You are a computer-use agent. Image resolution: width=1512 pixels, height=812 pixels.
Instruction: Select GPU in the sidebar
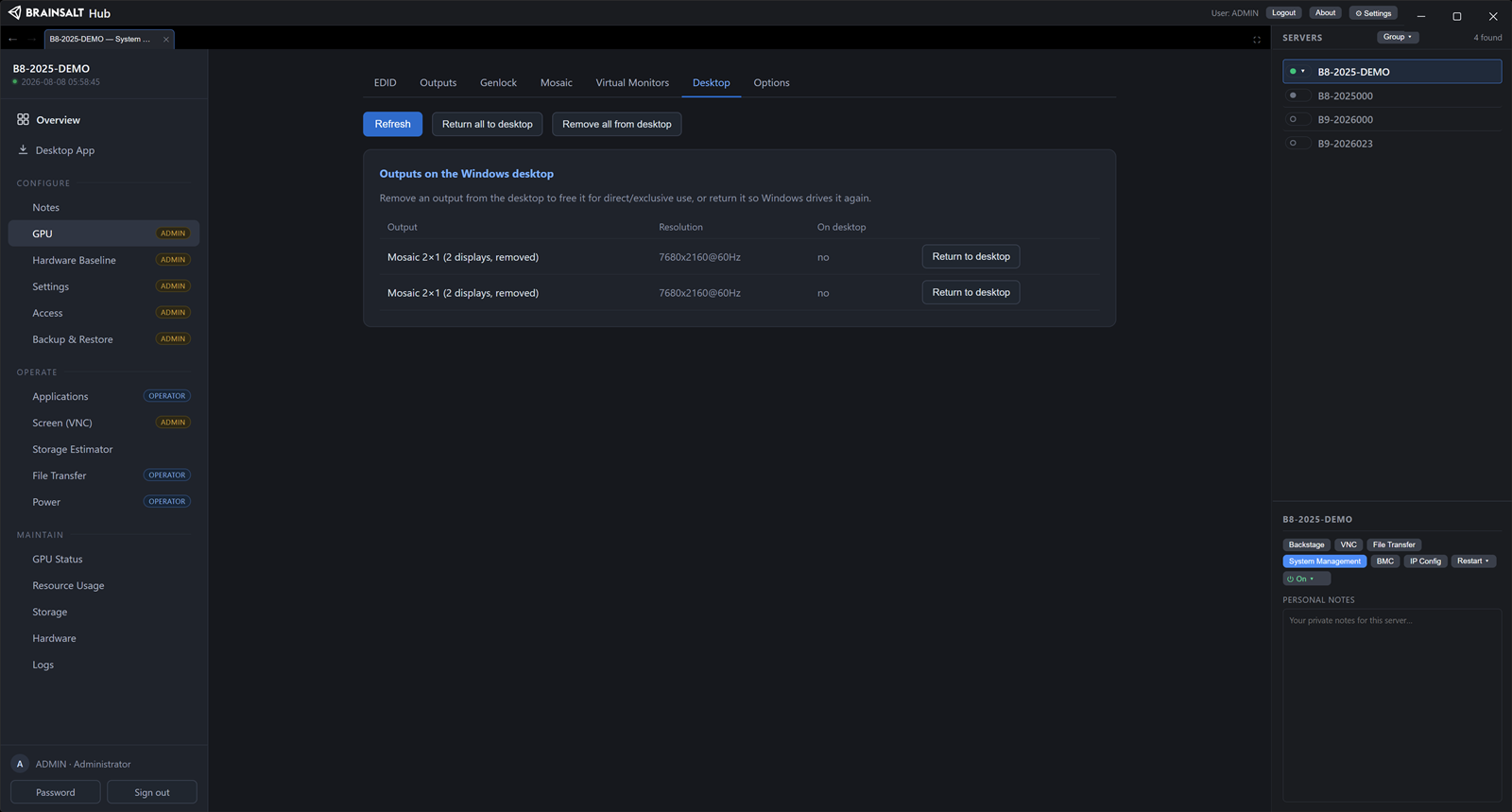(104, 233)
